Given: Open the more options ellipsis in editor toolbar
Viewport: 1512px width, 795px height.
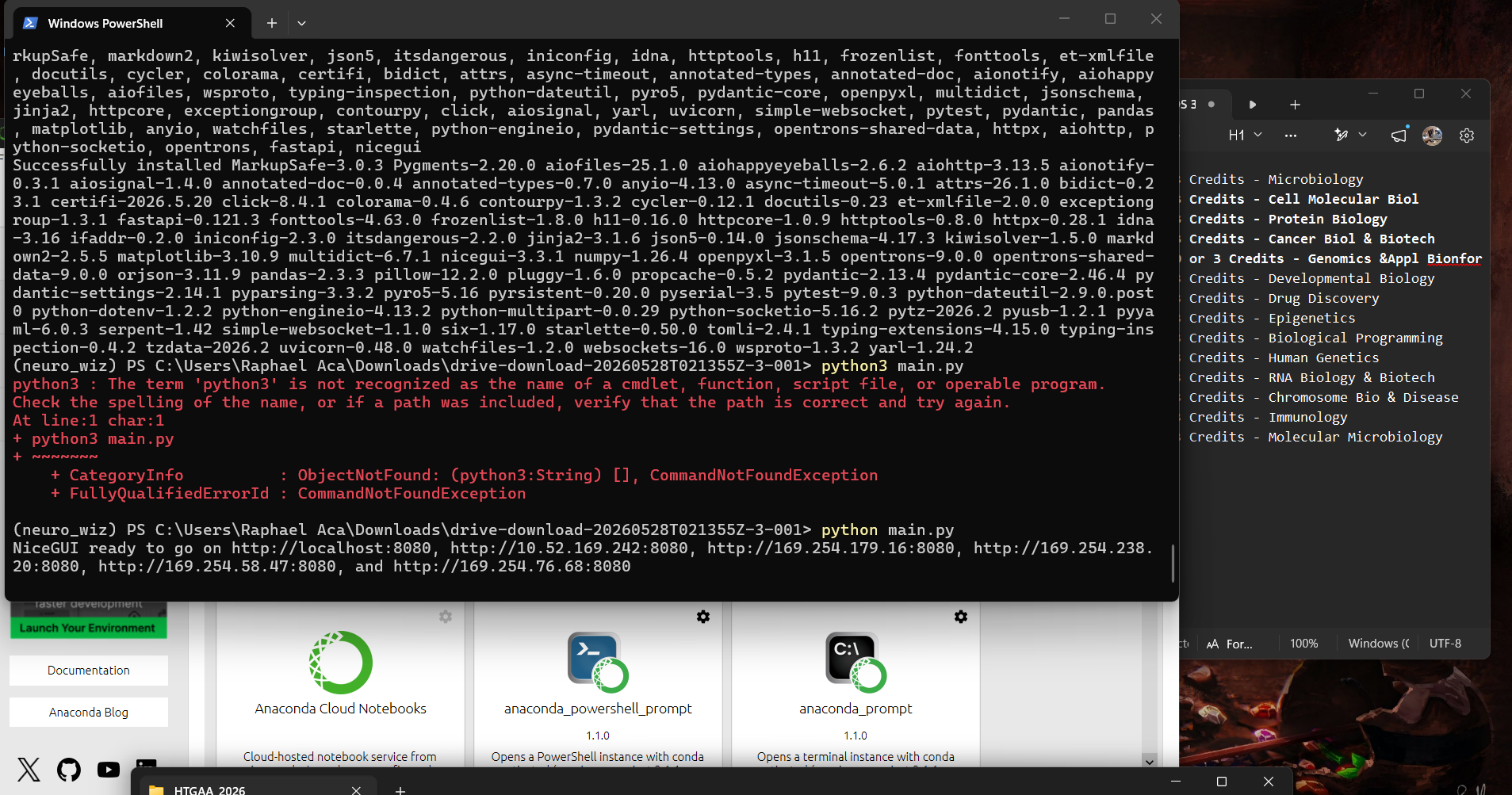Looking at the screenshot, I should (1291, 136).
